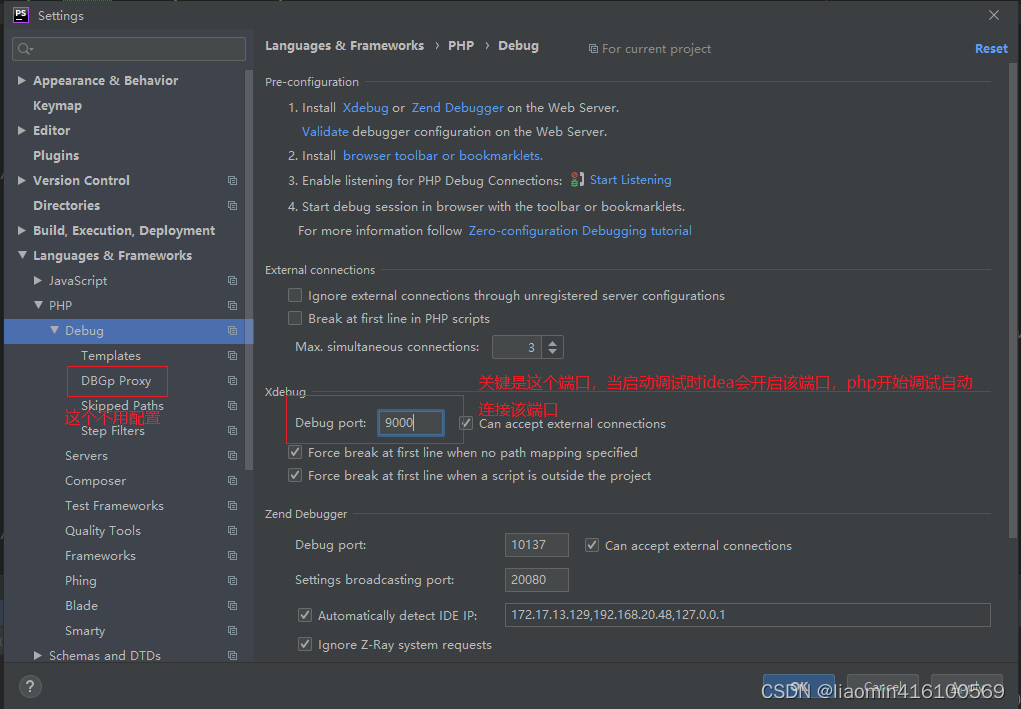Screen dimensions: 1021x709
Task: Click the project-level icon beside Step Filters
Action: [232, 430]
